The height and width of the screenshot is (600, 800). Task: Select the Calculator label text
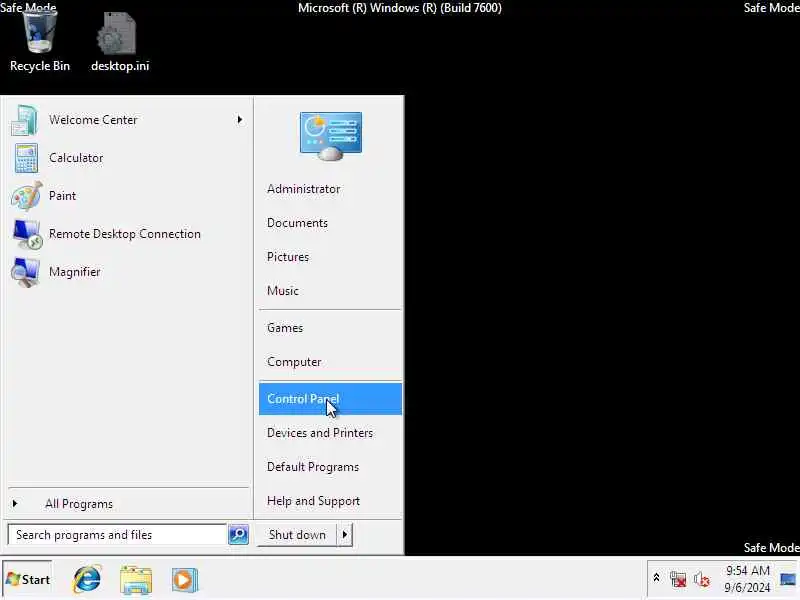click(x=76, y=158)
